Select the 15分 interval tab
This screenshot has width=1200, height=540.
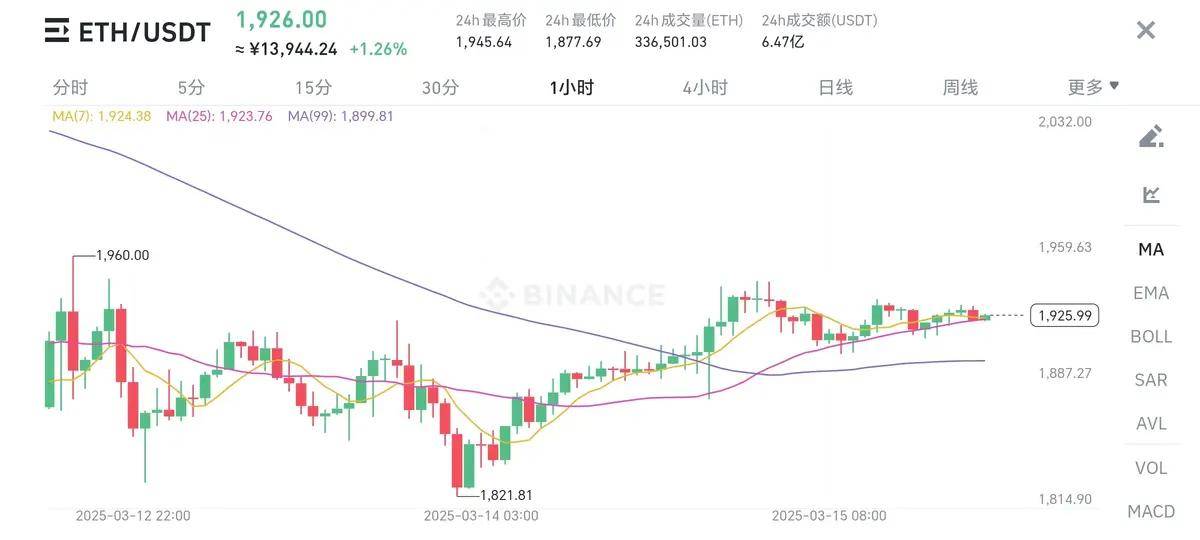313,87
